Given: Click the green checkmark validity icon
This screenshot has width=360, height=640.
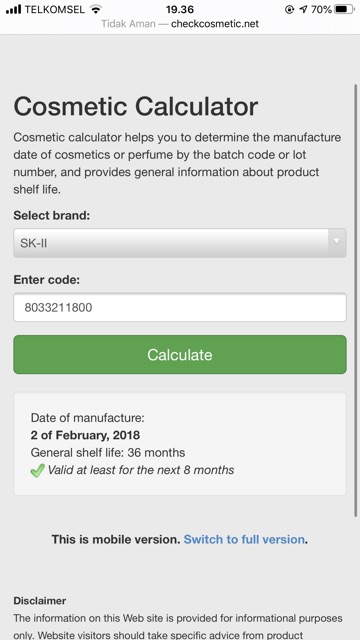Looking at the screenshot, I should [x=38, y=471].
